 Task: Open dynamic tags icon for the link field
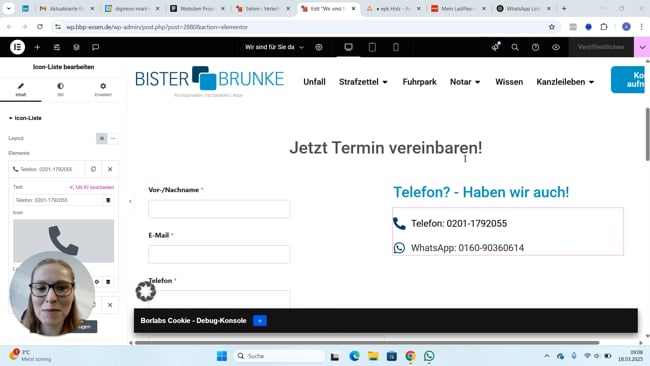click(x=108, y=282)
